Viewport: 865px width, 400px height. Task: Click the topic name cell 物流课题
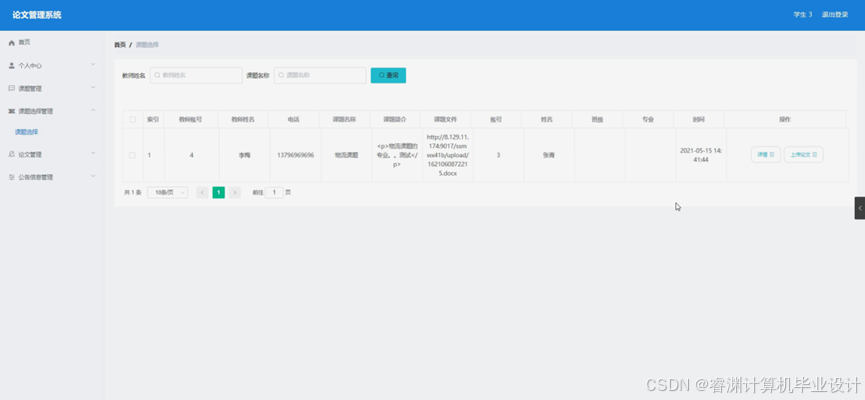pyautogui.click(x=346, y=156)
